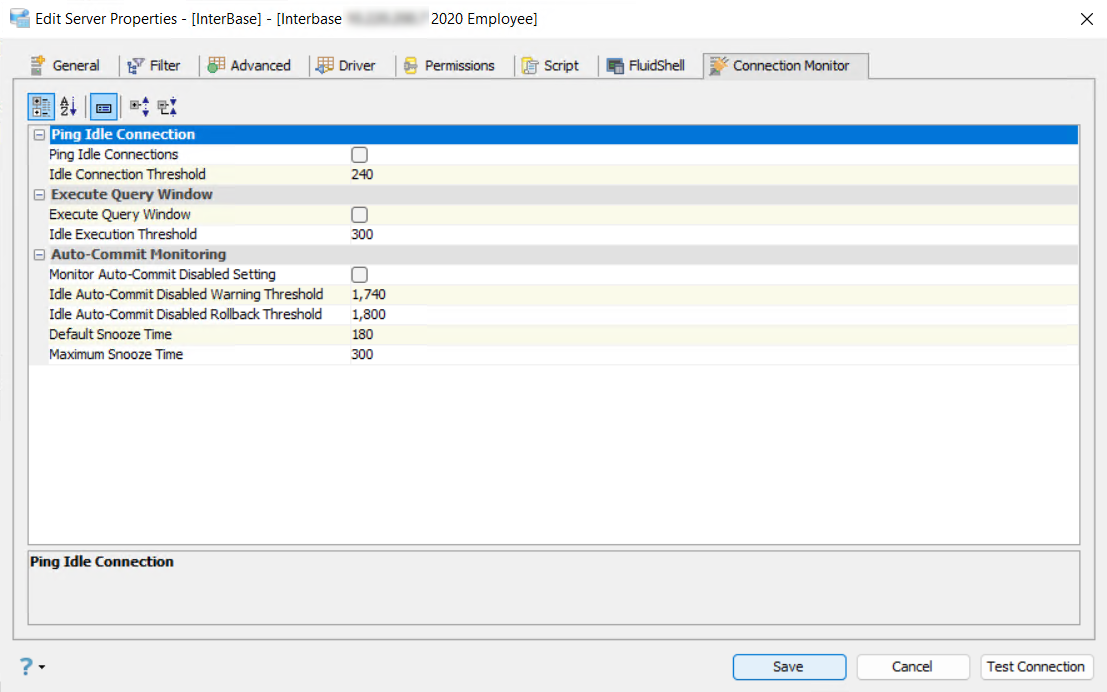
Task: Sort properties alphabetically with A-Z icon
Action: 68,107
